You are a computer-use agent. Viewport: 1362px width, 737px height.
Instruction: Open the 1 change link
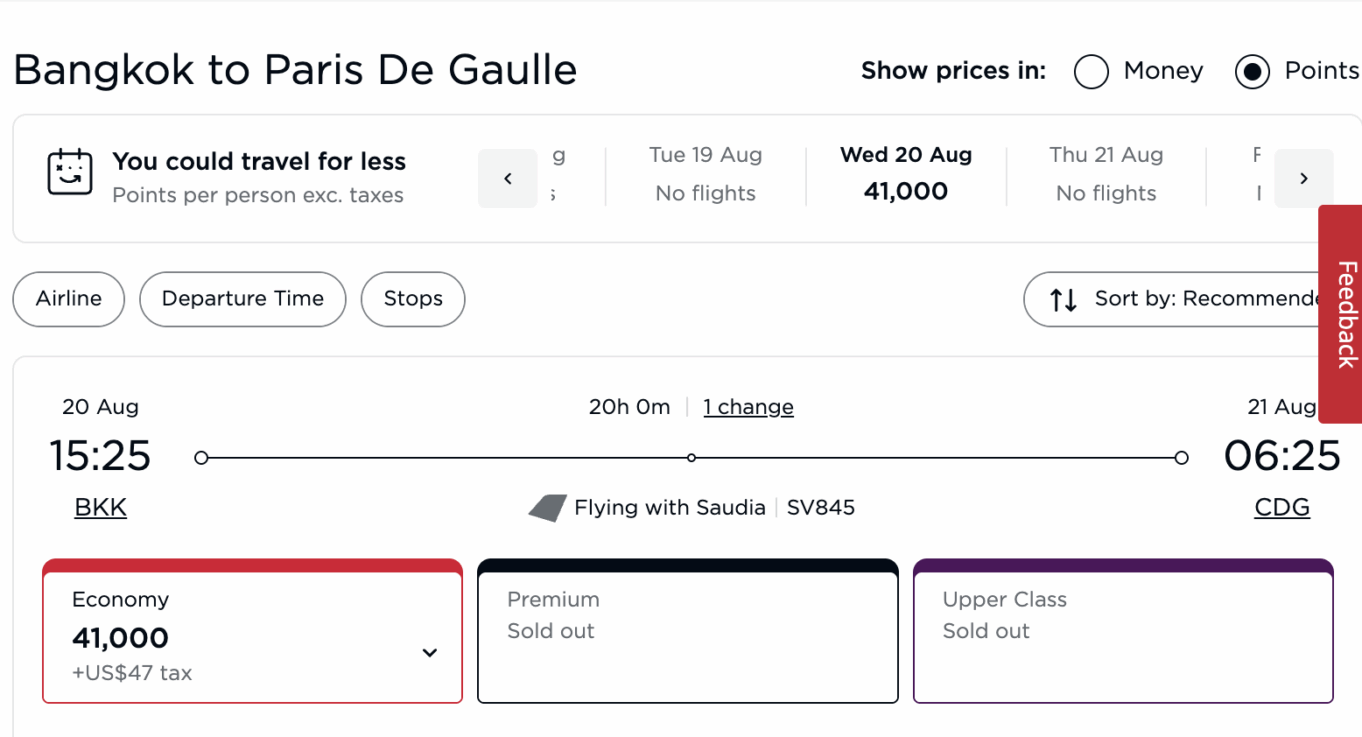tap(748, 407)
